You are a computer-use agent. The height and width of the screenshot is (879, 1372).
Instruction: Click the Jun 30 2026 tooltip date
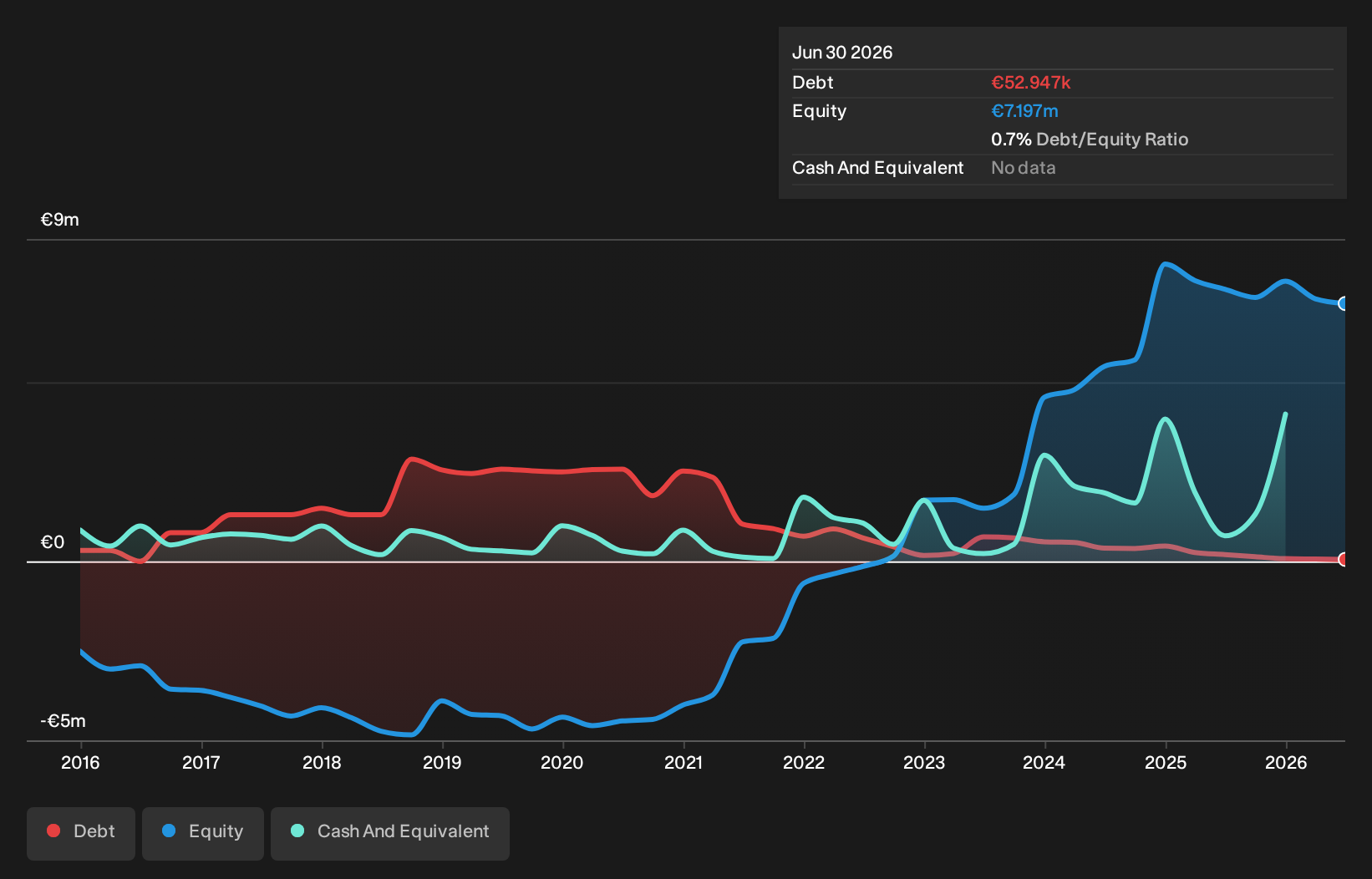(842, 53)
